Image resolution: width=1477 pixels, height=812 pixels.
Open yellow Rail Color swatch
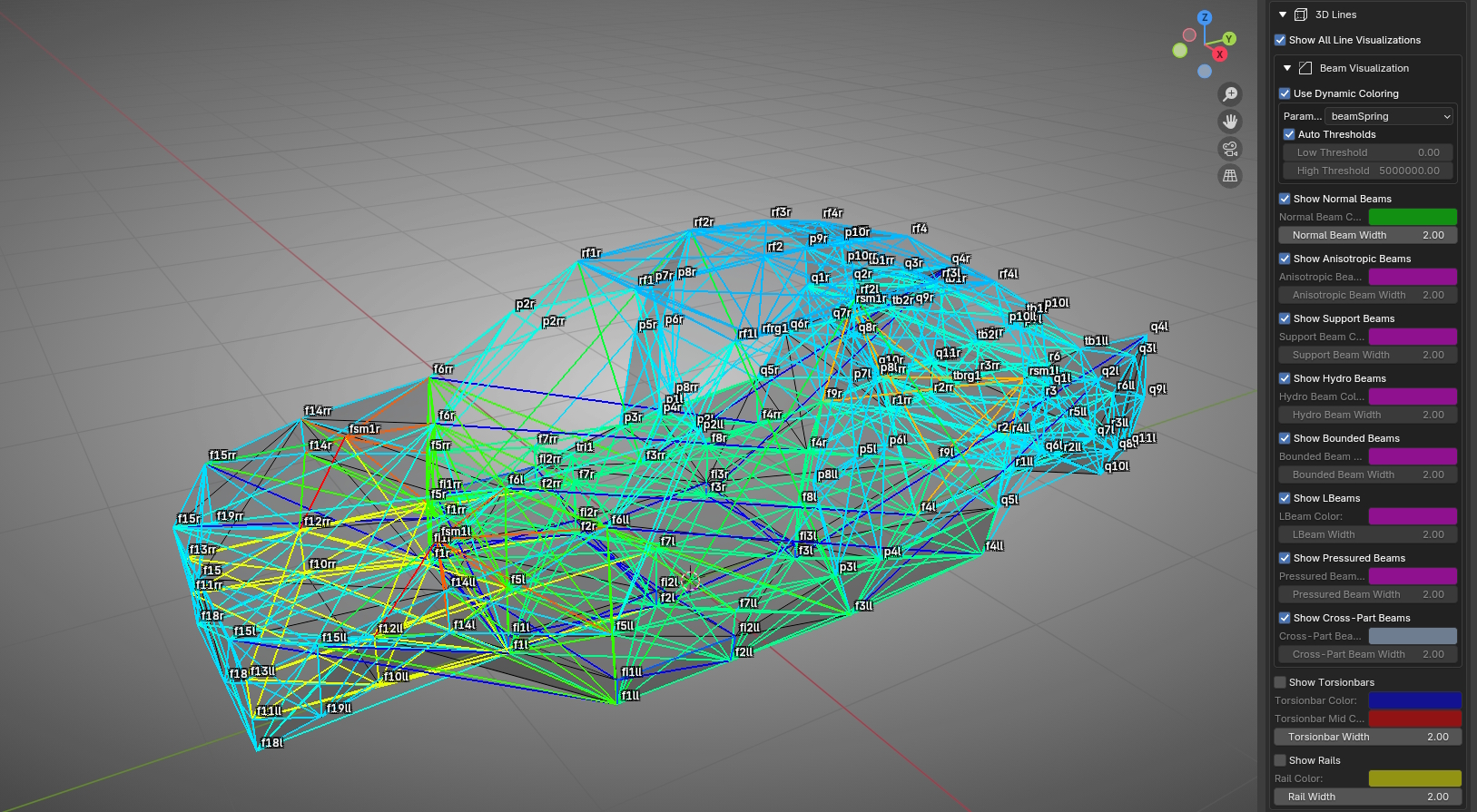point(1414,778)
